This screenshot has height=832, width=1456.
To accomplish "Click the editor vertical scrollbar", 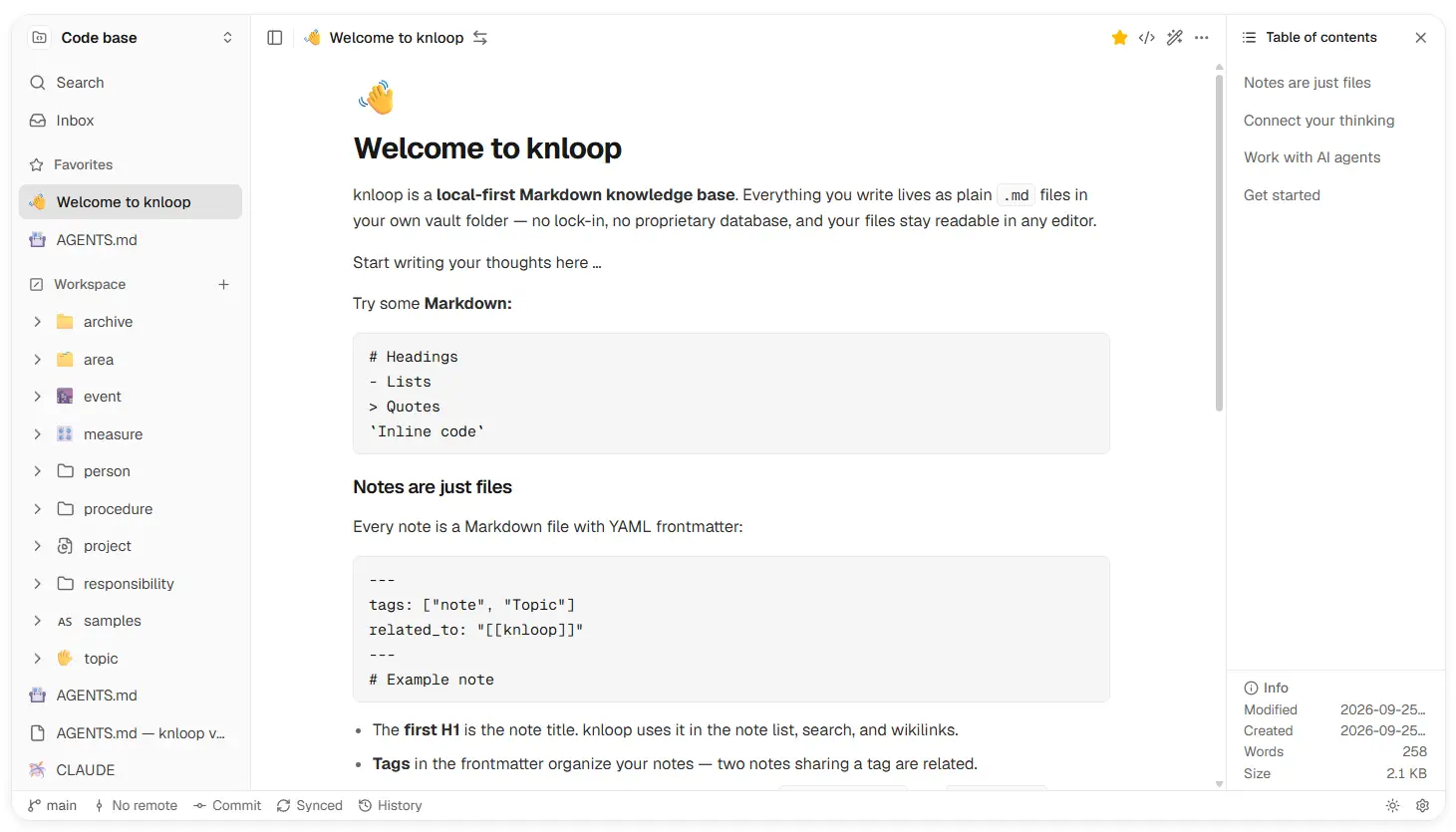I will (x=1219, y=244).
